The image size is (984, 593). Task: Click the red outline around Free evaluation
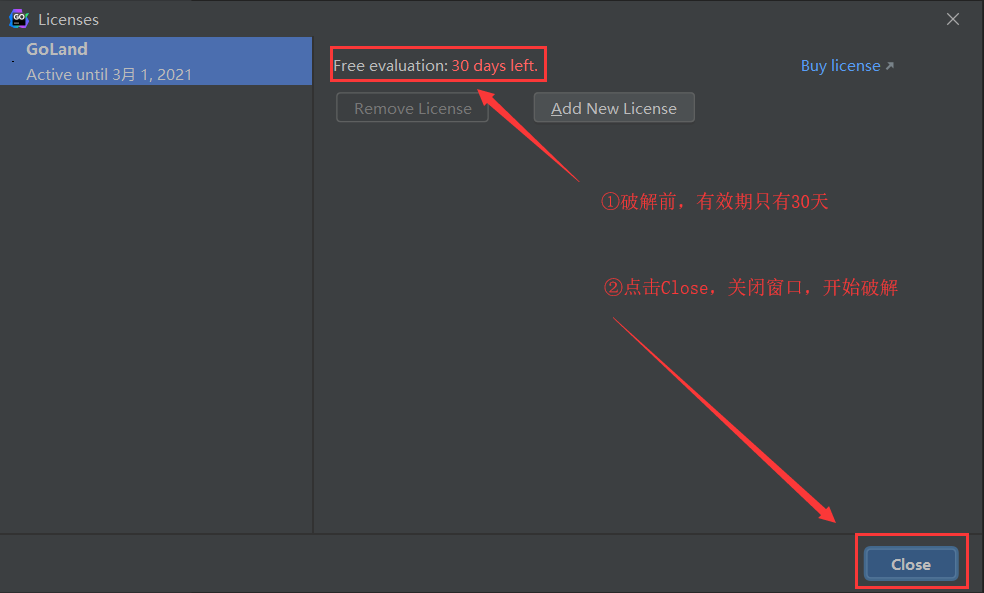pyautogui.click(x=438, y=49)
